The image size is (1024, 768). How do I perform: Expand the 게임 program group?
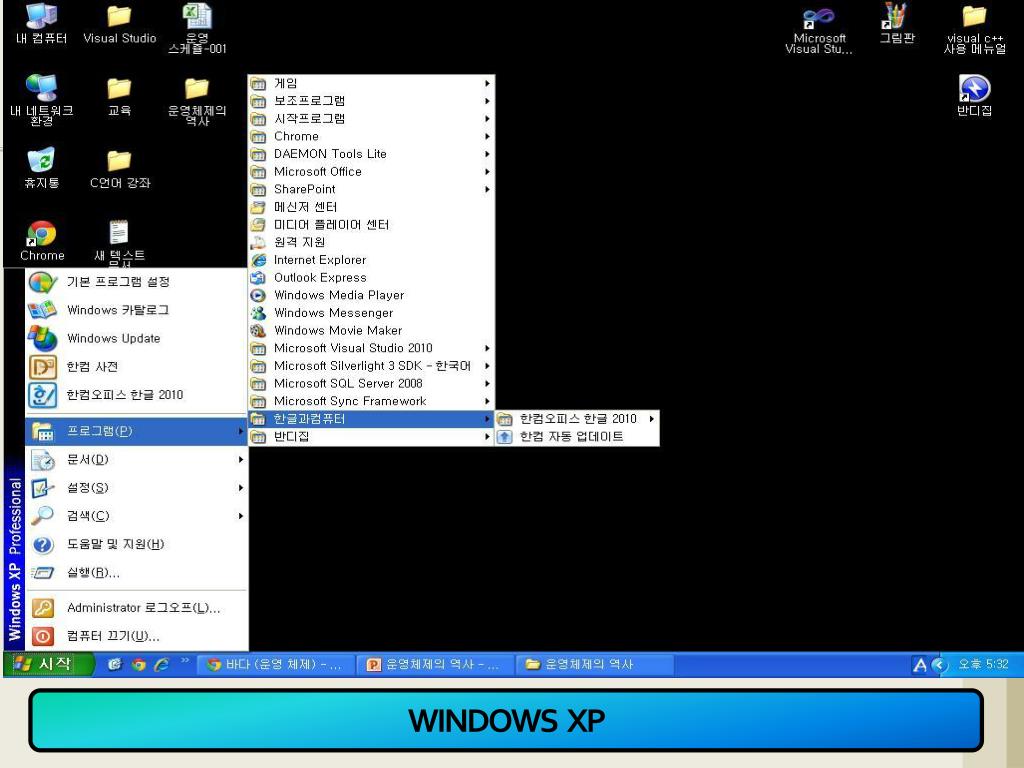coord(371,84)
